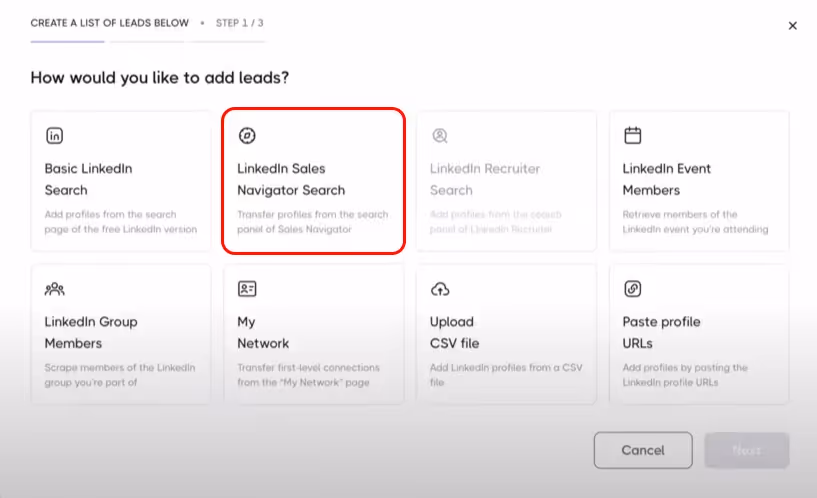Click 'Add profiles by pasting the' description
The width and height of the screenshot is (817, 498).
pyautogui.click(x=685, y=375)
